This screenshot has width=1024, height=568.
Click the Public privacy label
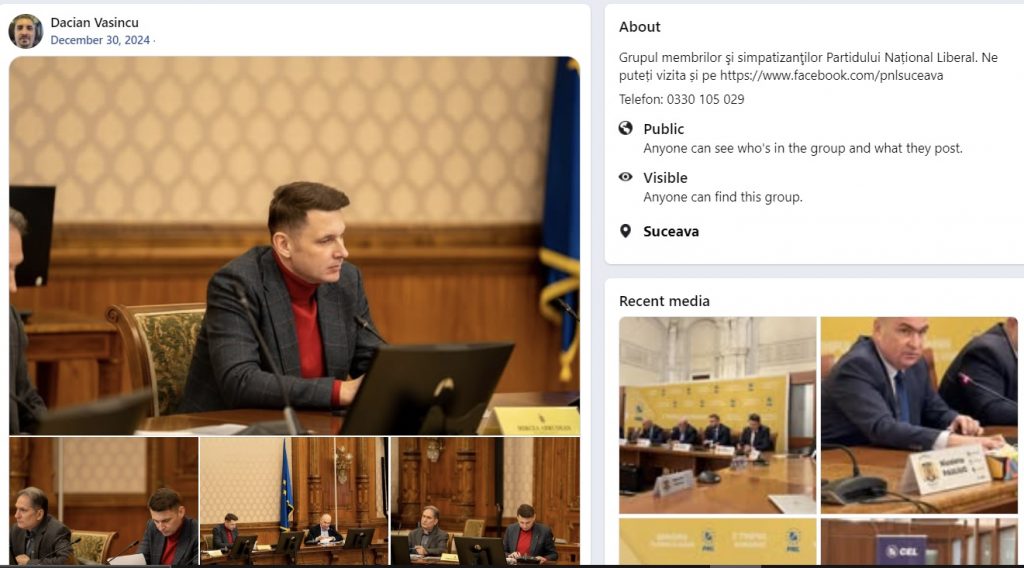663,129
